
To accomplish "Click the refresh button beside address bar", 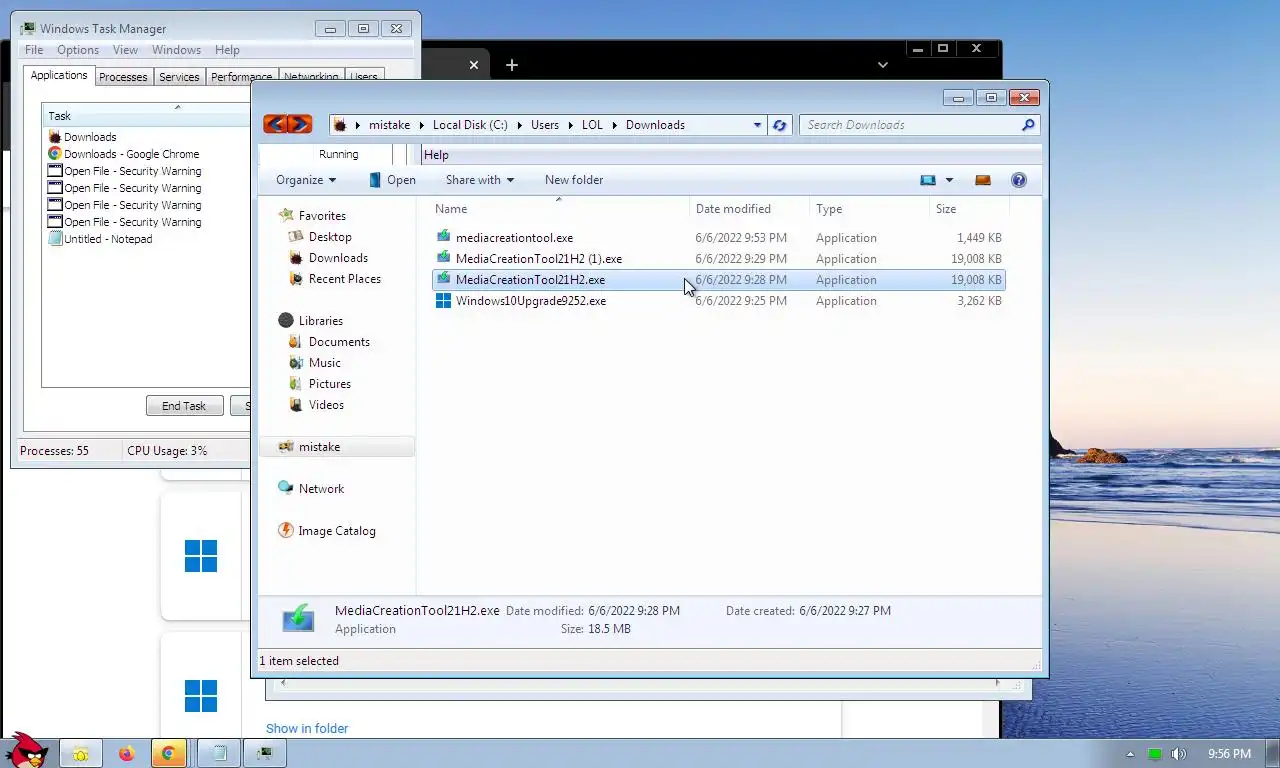I will [780, 125].
